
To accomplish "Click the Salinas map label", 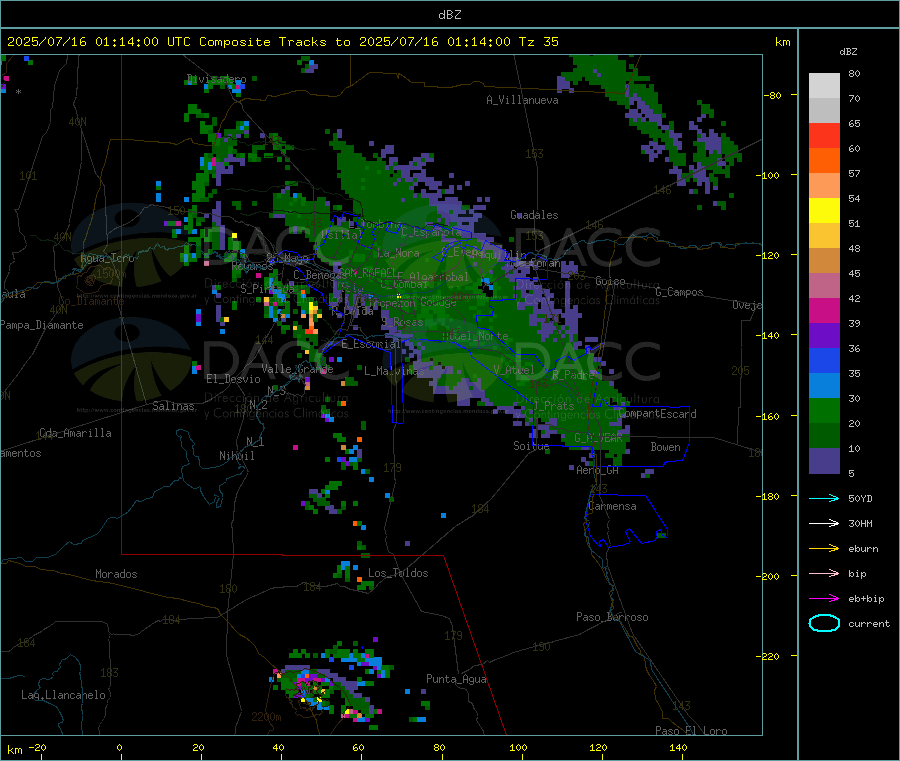I will [173, 406].
